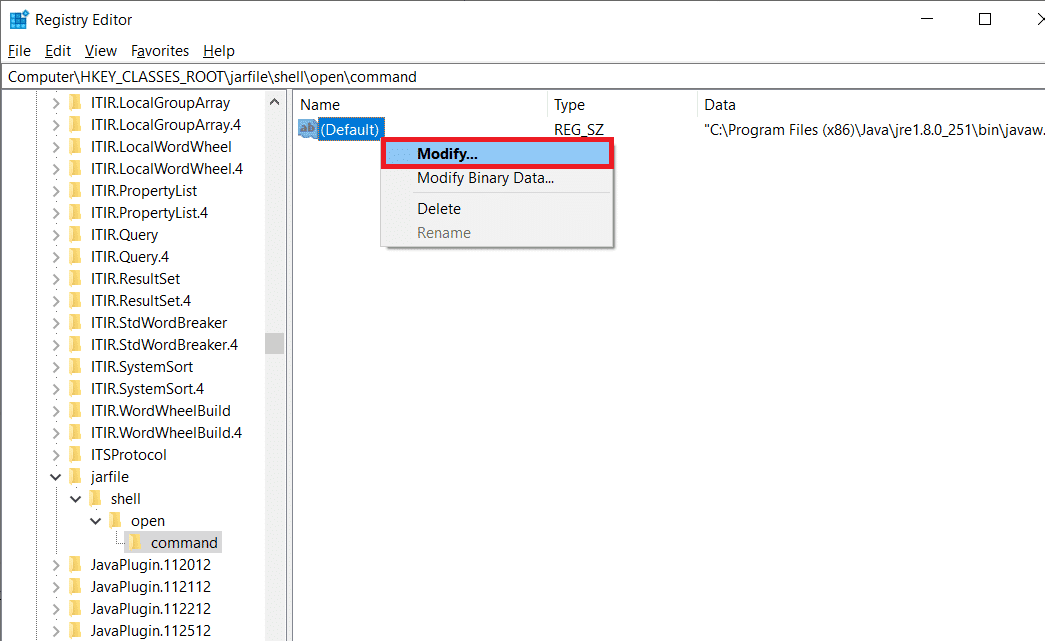Viewport: 1045px width, 641px height.
Task: Click folder icon next to ITIR.WordWheelBuild
Action: [76, 410]
